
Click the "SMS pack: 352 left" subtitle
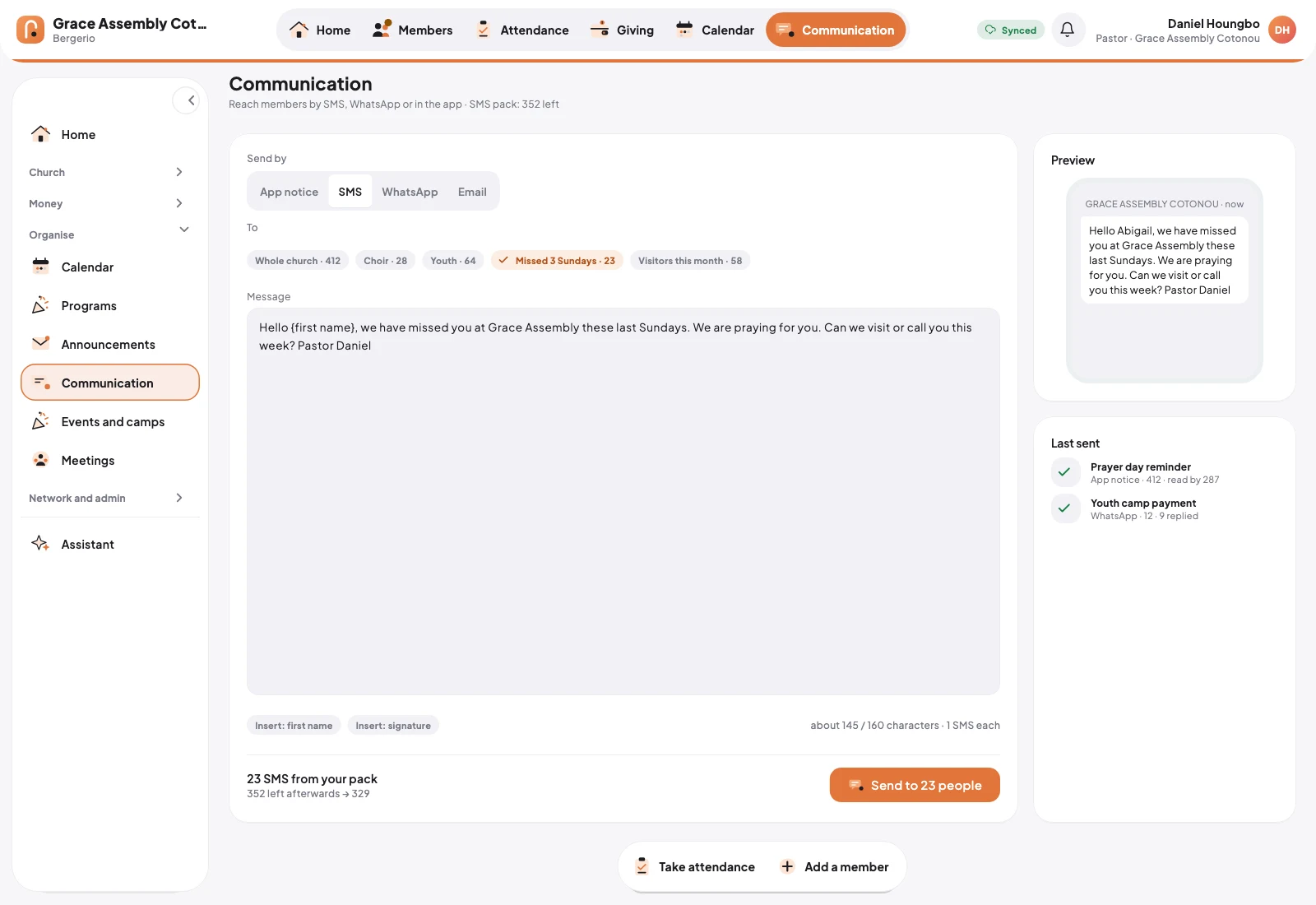[x=514, y=104]
